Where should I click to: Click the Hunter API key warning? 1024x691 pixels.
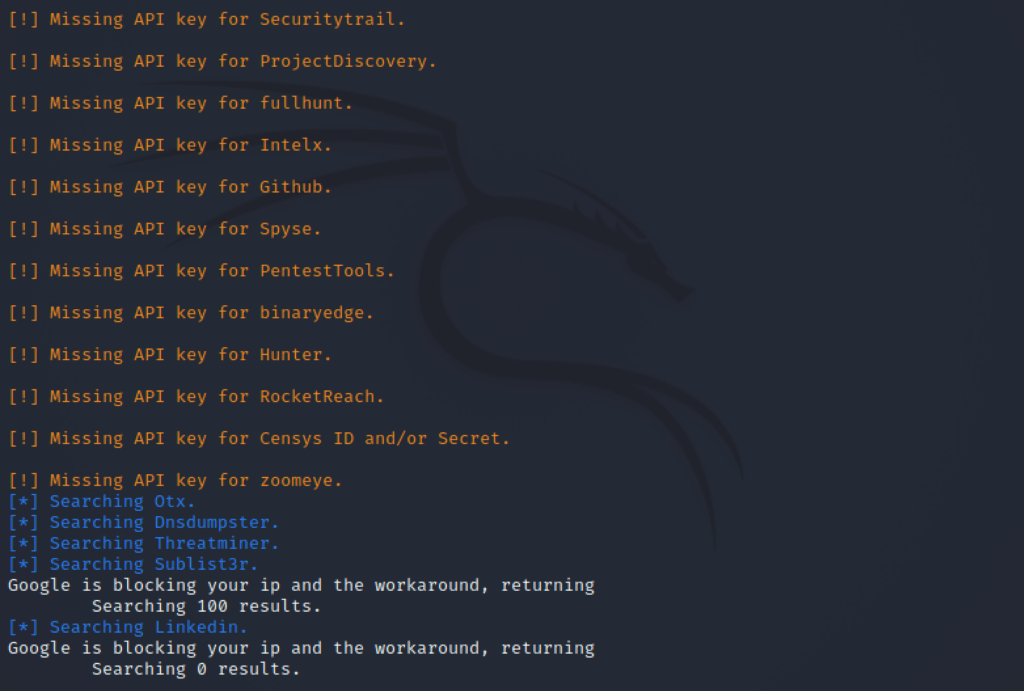tap(170, 355)
